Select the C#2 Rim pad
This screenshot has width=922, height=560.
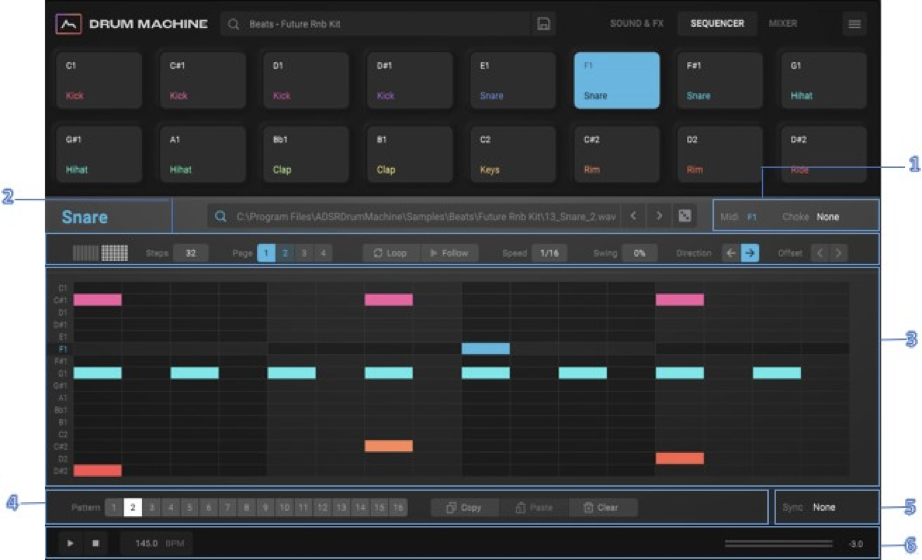pos(617,154)
